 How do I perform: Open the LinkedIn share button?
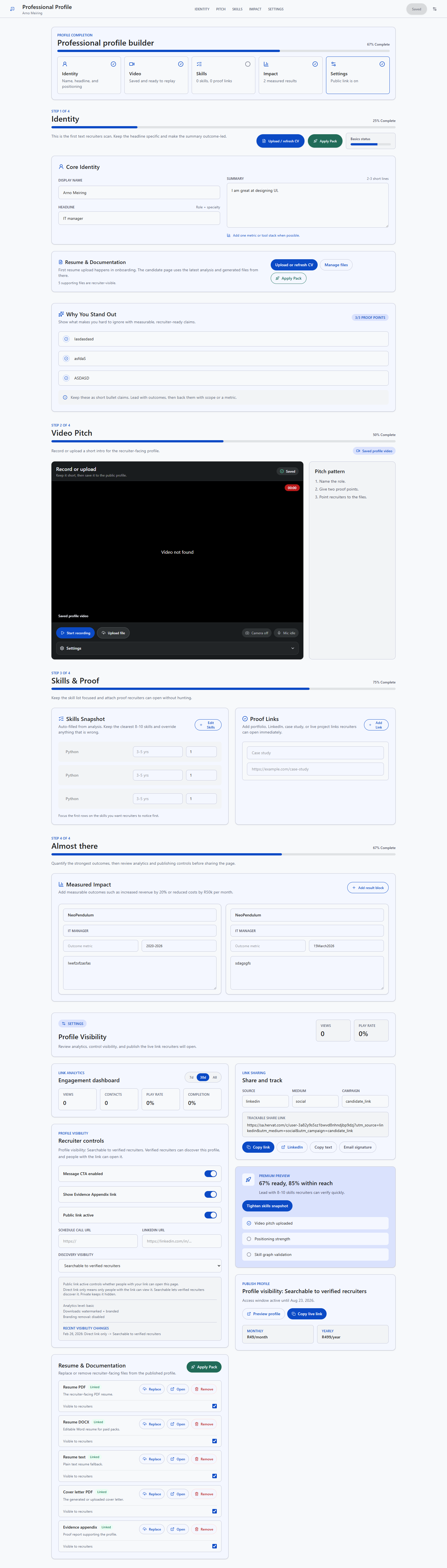tap(292, 1147)
